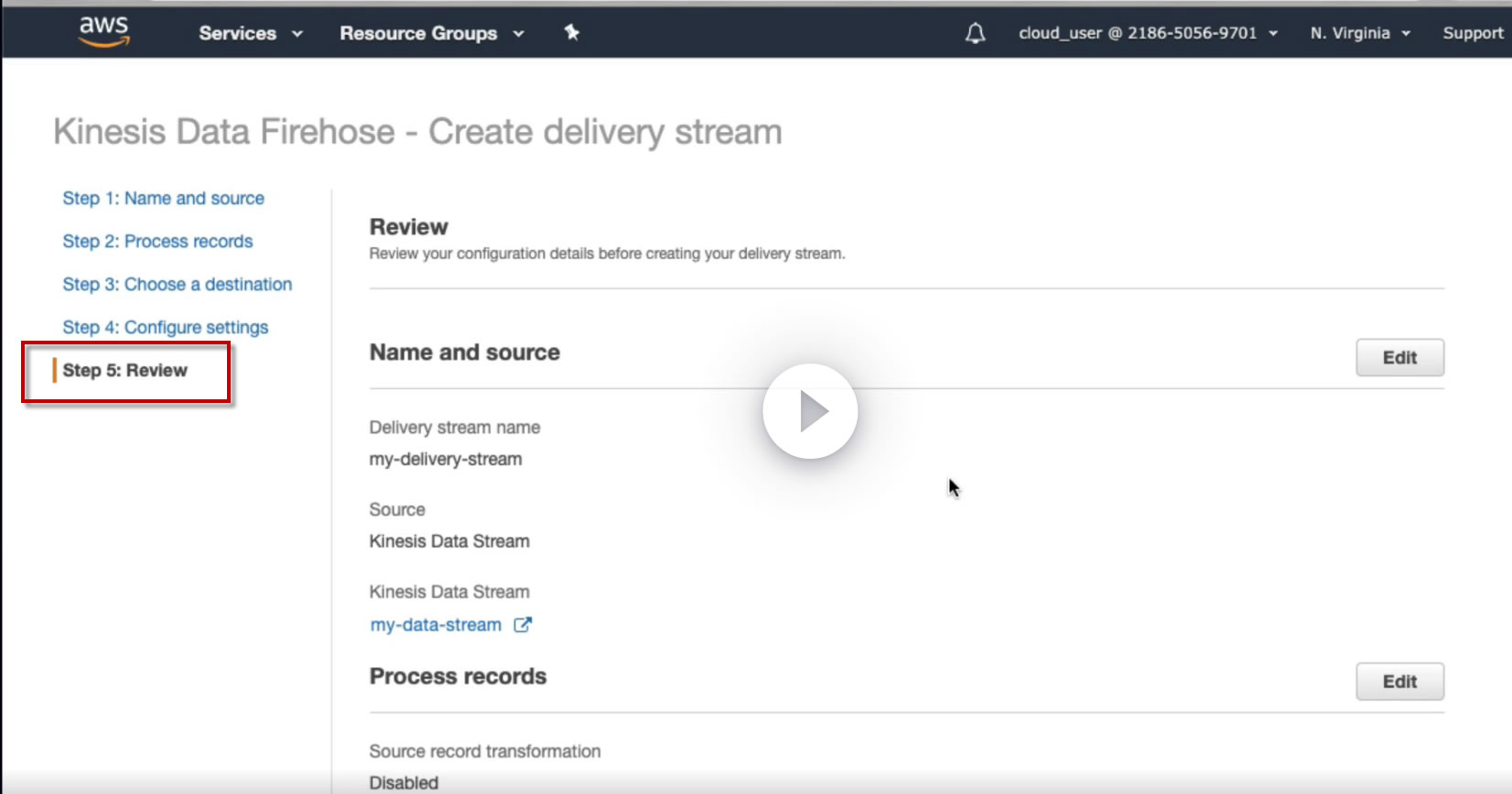Screen dimensions: 1512x794
Task: Go to Step 2: Process records
Action: pyautogui.click(x=157, y=241)
